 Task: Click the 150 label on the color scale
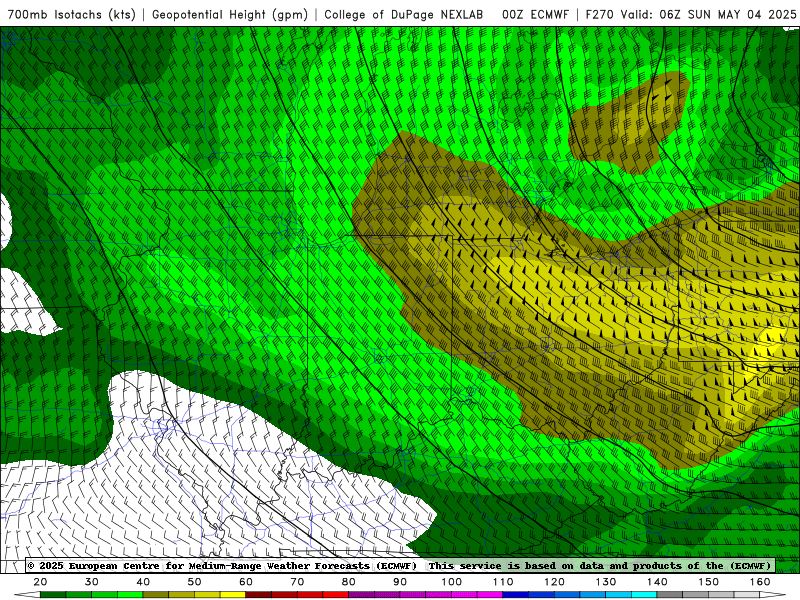pyautogui.click(x=709, y=582)
